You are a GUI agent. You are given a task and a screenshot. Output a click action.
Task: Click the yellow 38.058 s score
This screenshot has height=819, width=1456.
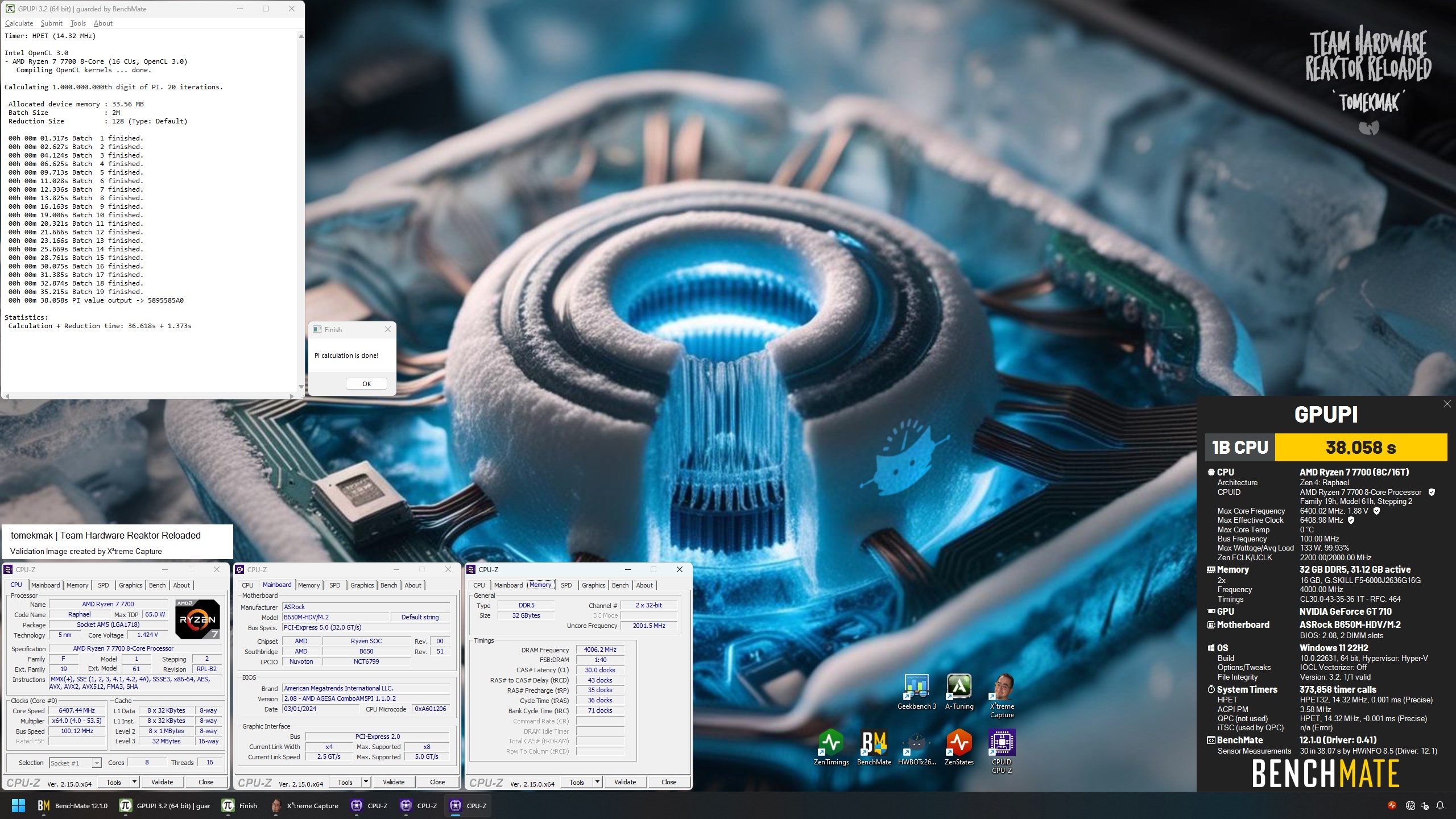click(1360, 448)
